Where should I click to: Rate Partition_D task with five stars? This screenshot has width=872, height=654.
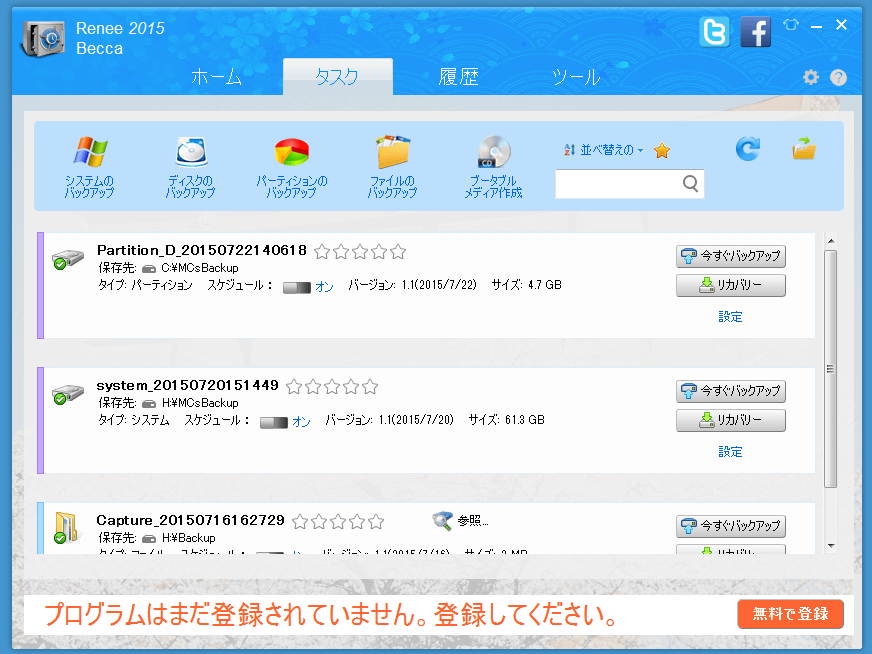398,252
